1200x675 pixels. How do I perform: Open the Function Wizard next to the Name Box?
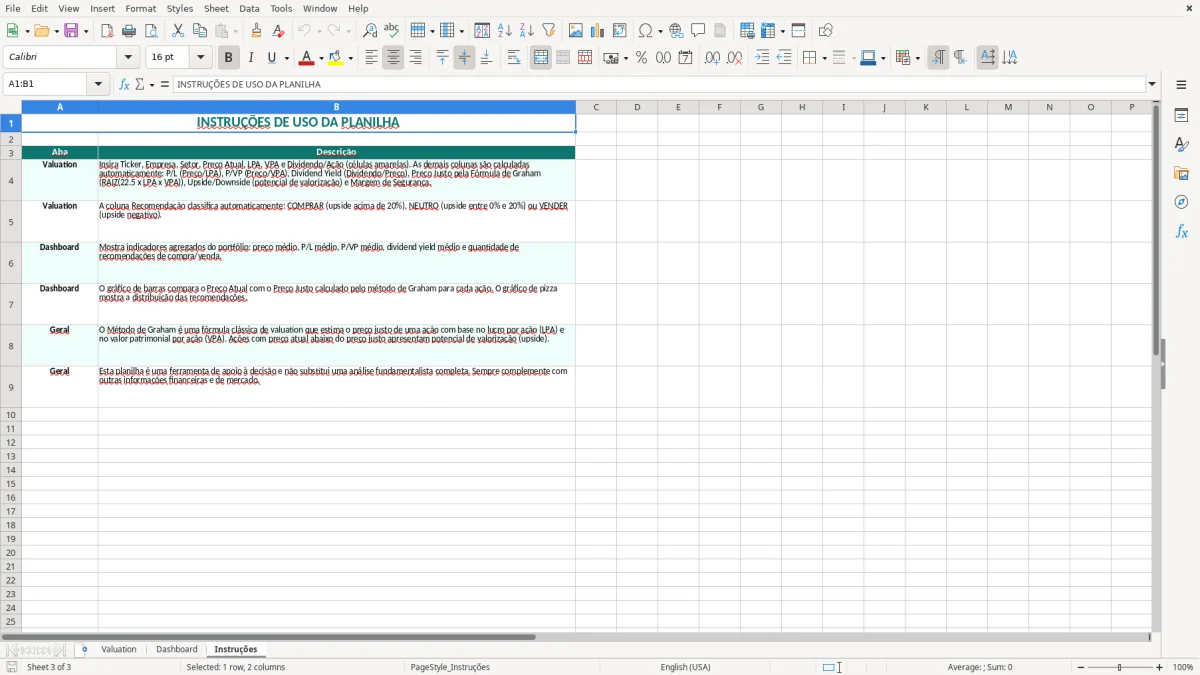[124, 84]
